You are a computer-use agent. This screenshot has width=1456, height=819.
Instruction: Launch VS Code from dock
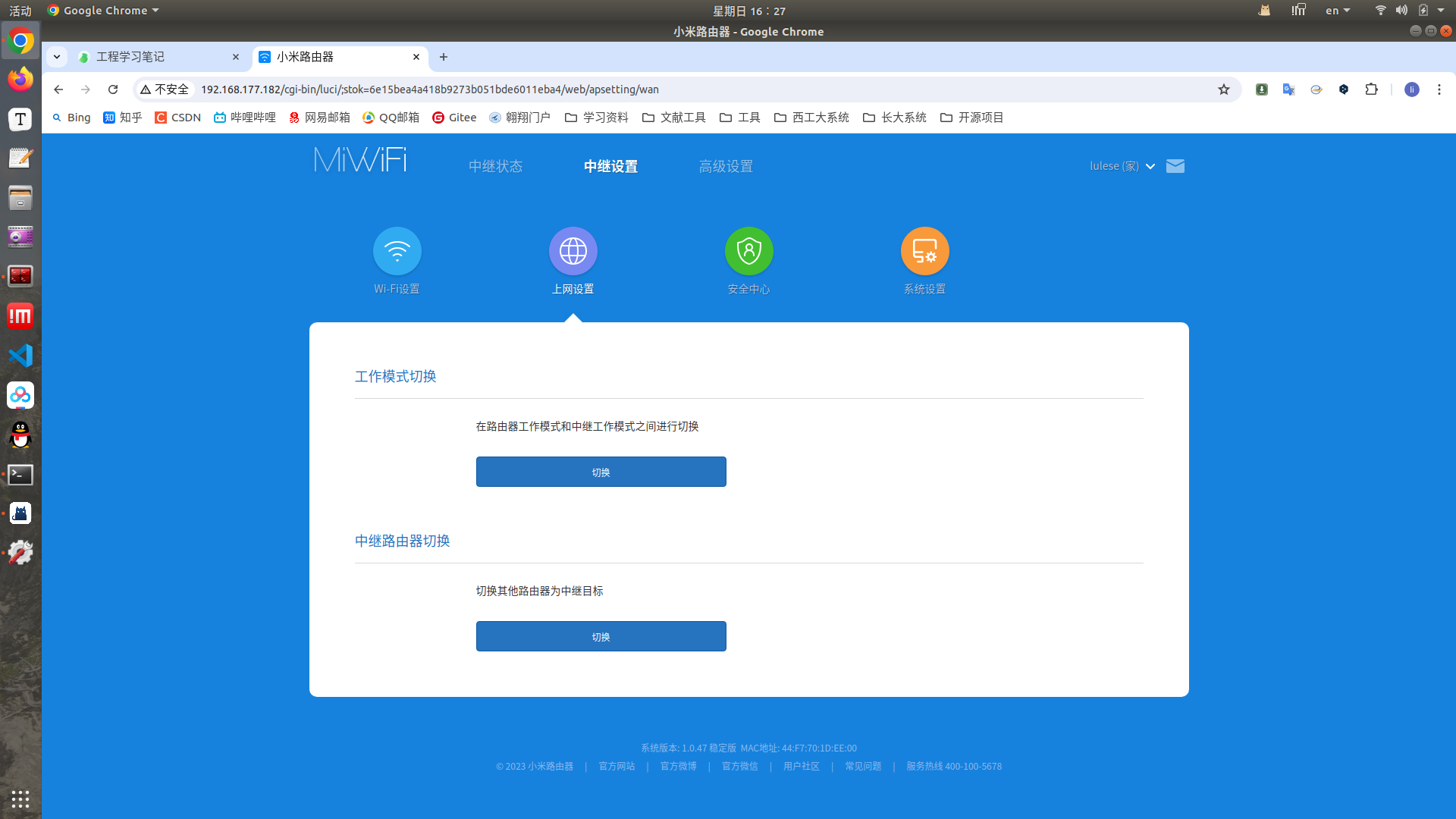tap(20, 356)
